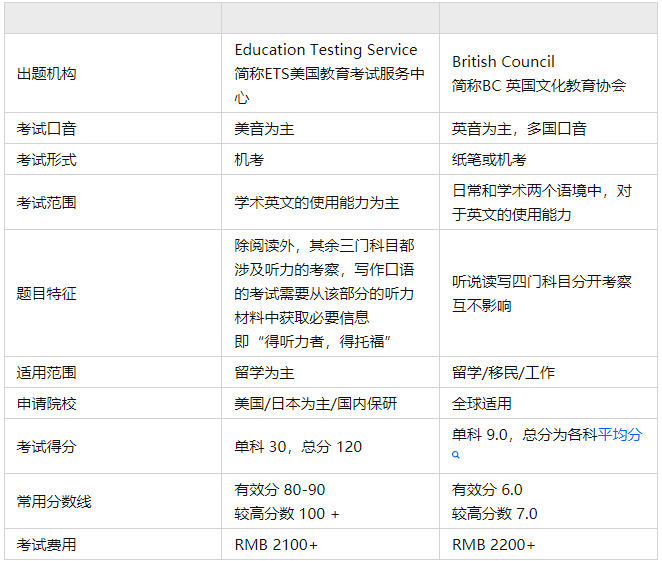Click the 全球适用 cell
Screen dimensions: 662x561
coord(548,404)
